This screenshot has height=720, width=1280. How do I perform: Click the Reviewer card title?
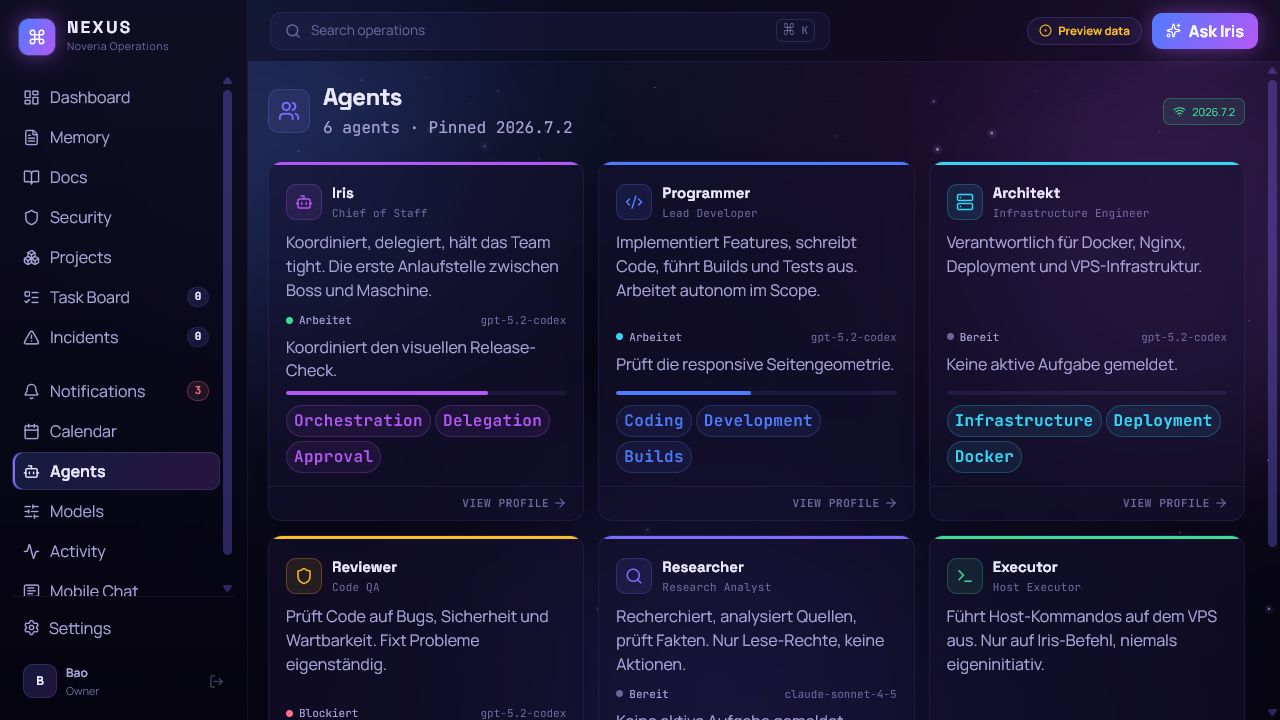click(364, 567)
